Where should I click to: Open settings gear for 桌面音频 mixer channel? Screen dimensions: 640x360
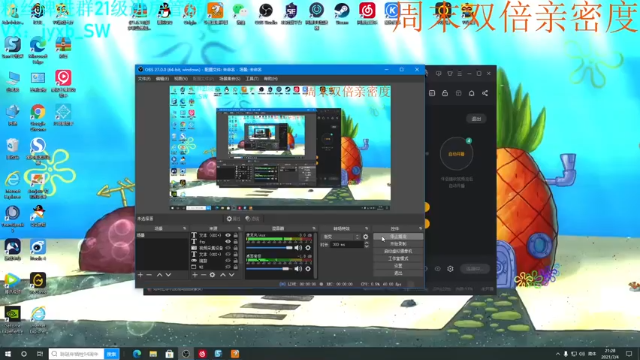(x=308, y=269)
